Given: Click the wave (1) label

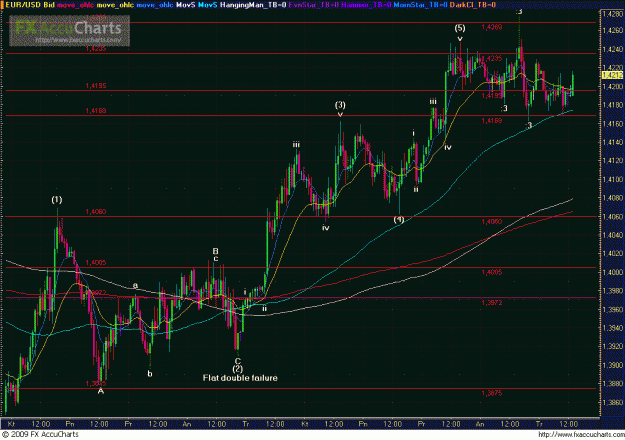Looking at the screenshot, I should pos(57,200).
